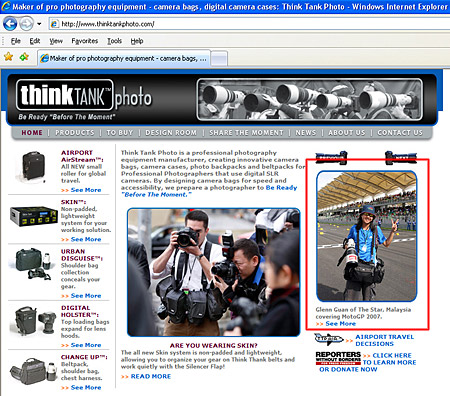Click the AIRPORT AirStream heading
This screenshot has width=450, height=396.
coord(82,156)
